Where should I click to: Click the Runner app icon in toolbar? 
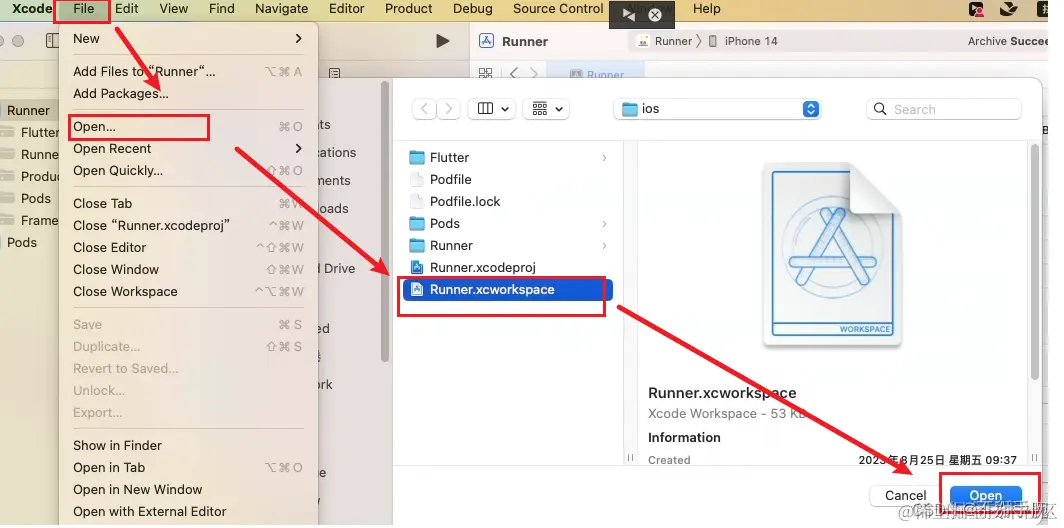[x=486, y=41]
